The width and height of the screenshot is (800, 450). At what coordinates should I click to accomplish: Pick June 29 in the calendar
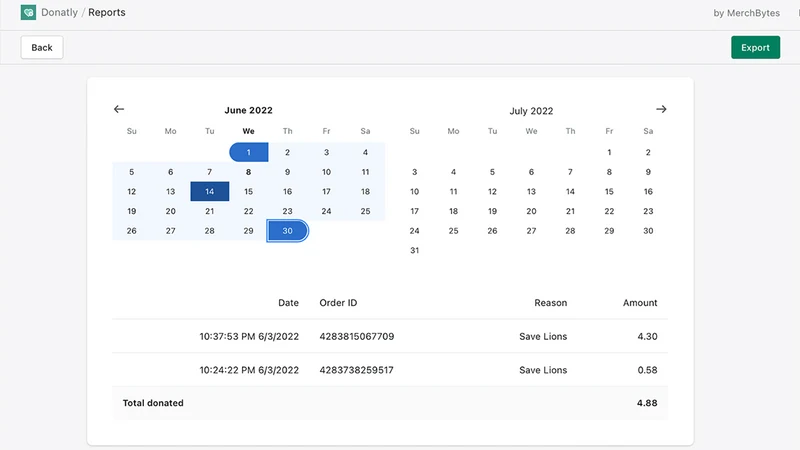pyautogui.click(x=248, y=231)
